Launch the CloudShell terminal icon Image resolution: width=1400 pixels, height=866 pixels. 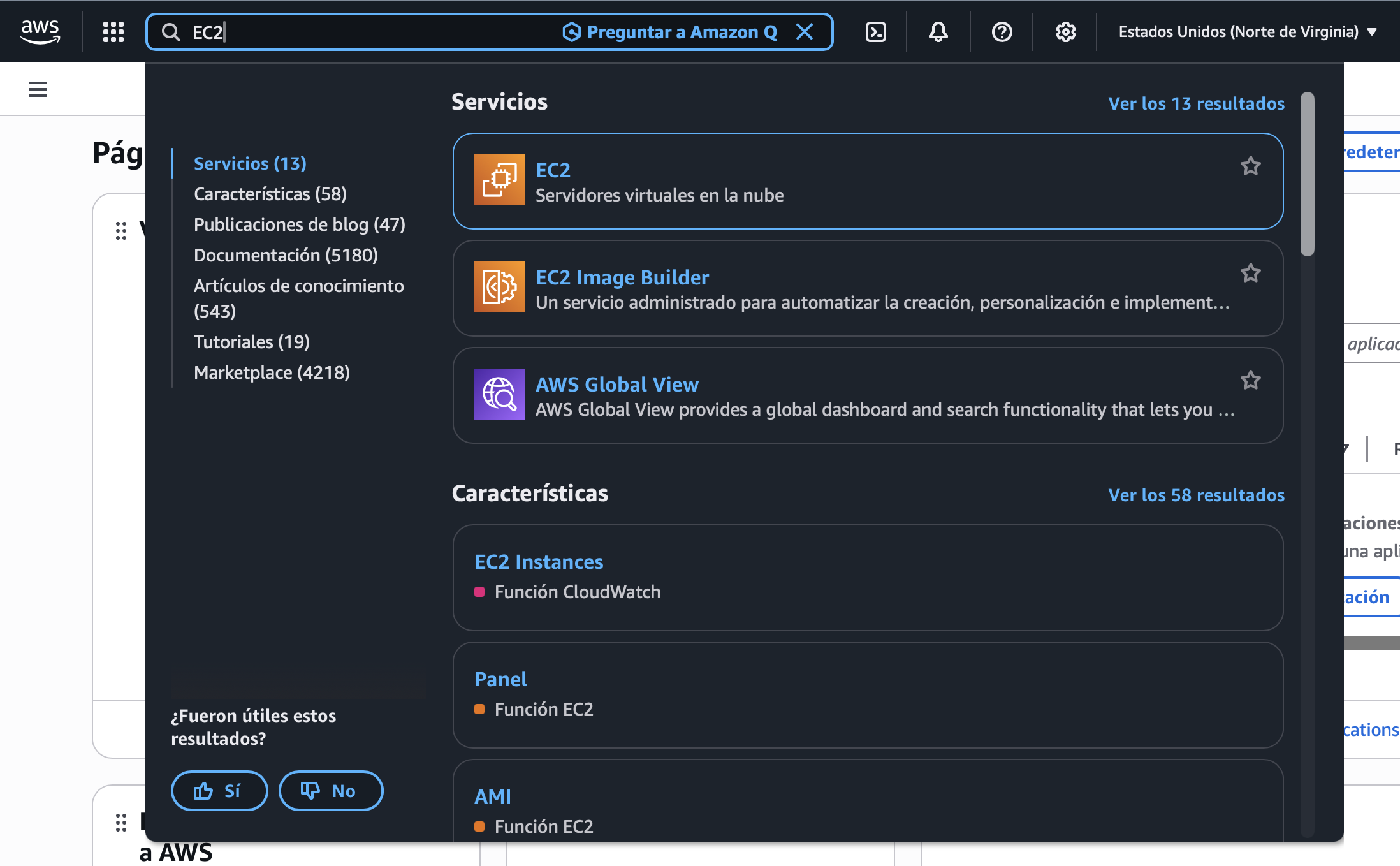875,32
